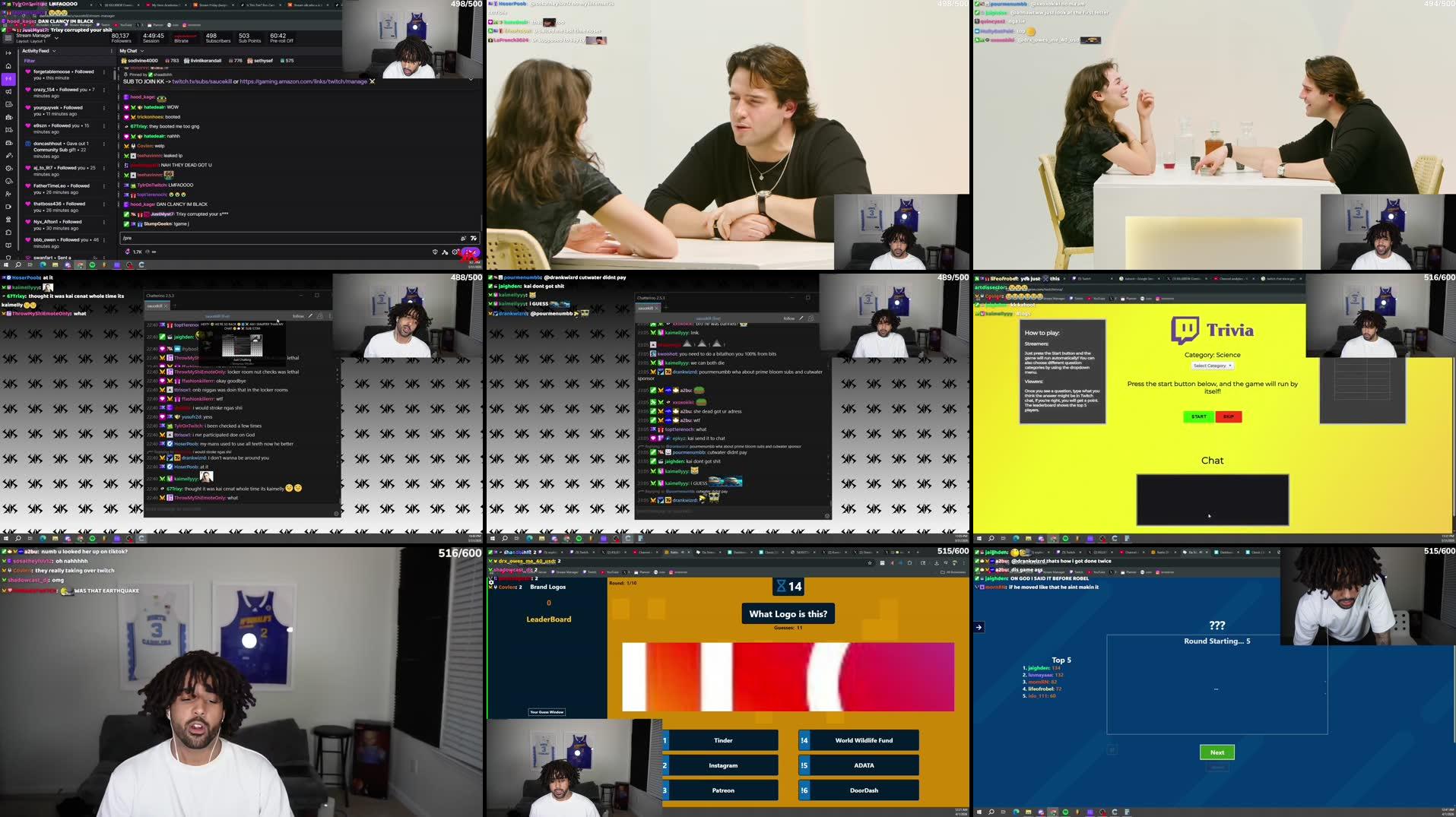Click the Next button on the Round Starting screen

click(x=1217, y=752)
